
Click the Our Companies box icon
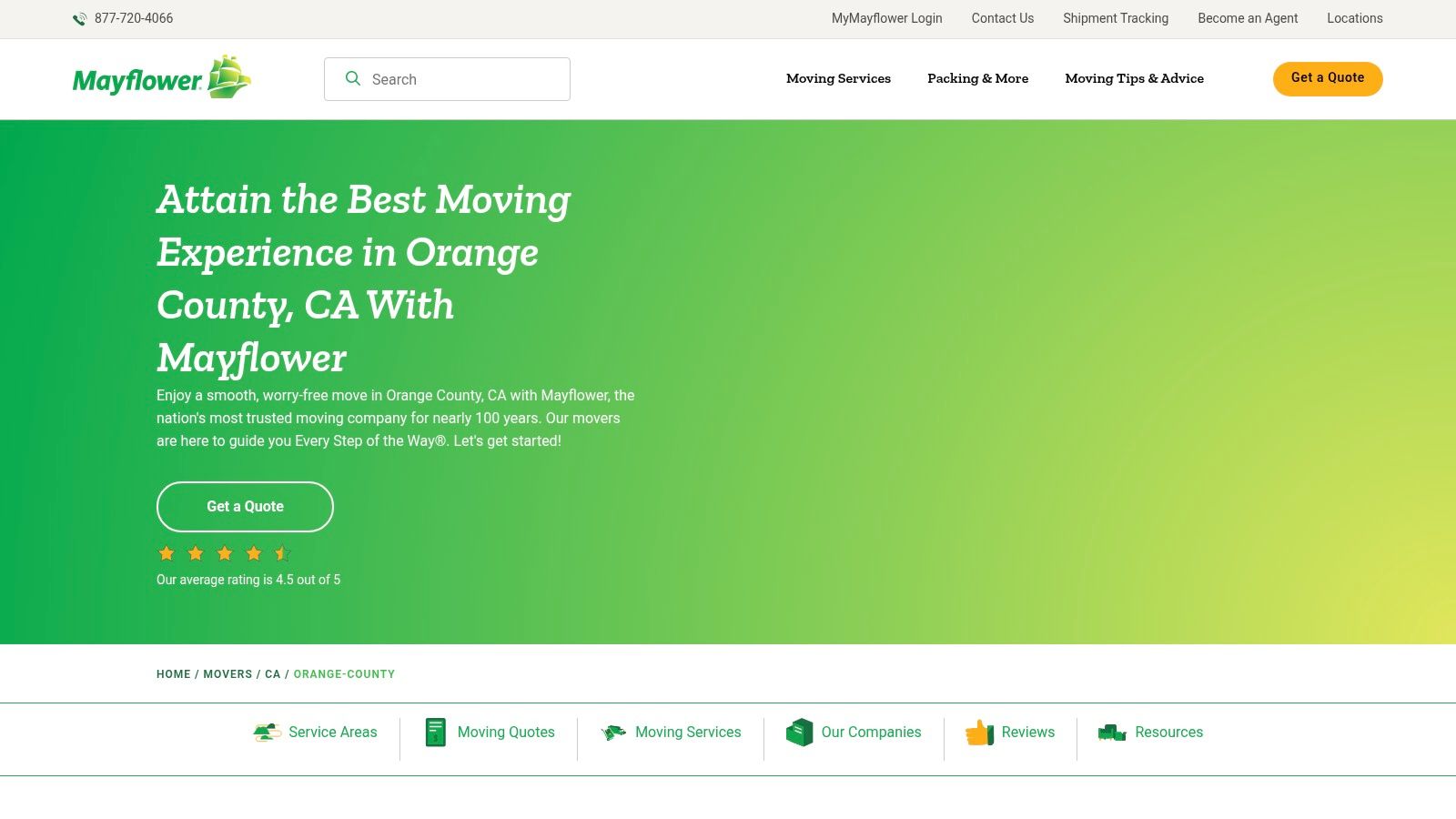pos(799,733)
